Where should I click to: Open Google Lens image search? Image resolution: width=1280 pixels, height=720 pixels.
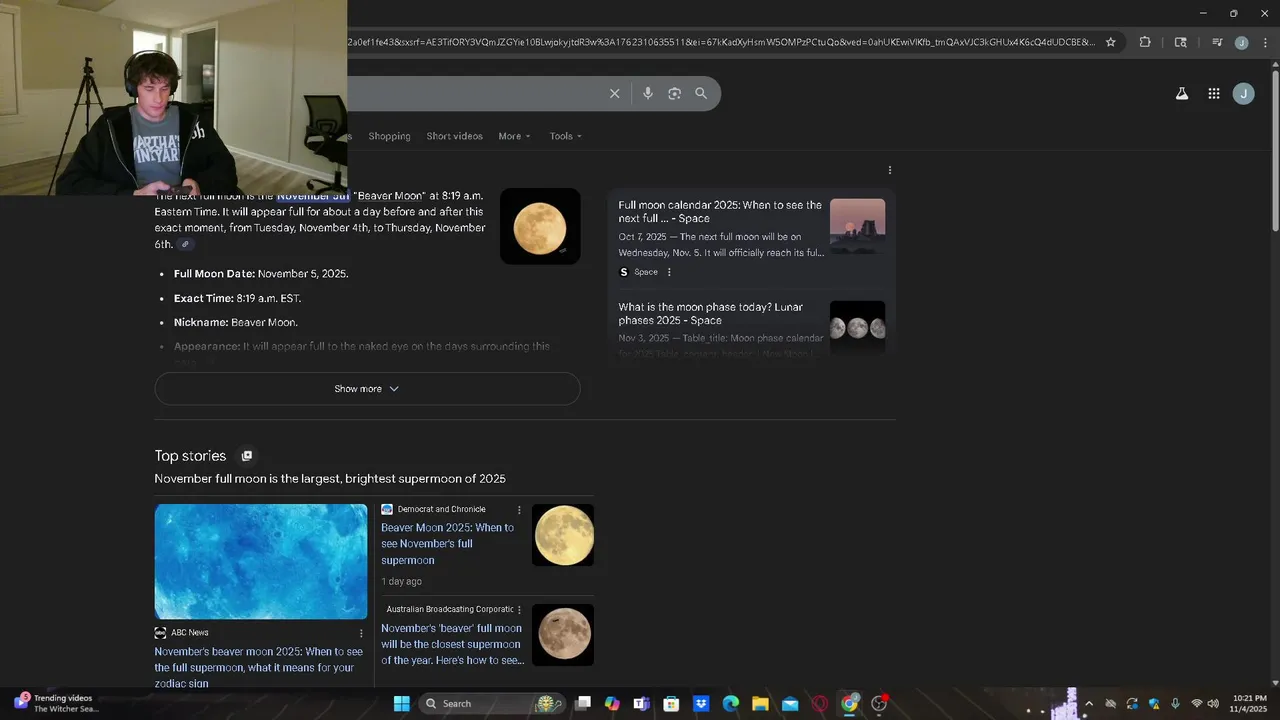(x=675, y=93)
